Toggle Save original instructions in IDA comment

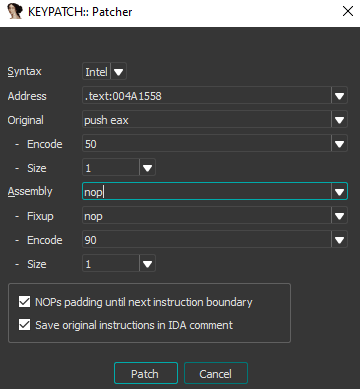click(x=24, y=325)
